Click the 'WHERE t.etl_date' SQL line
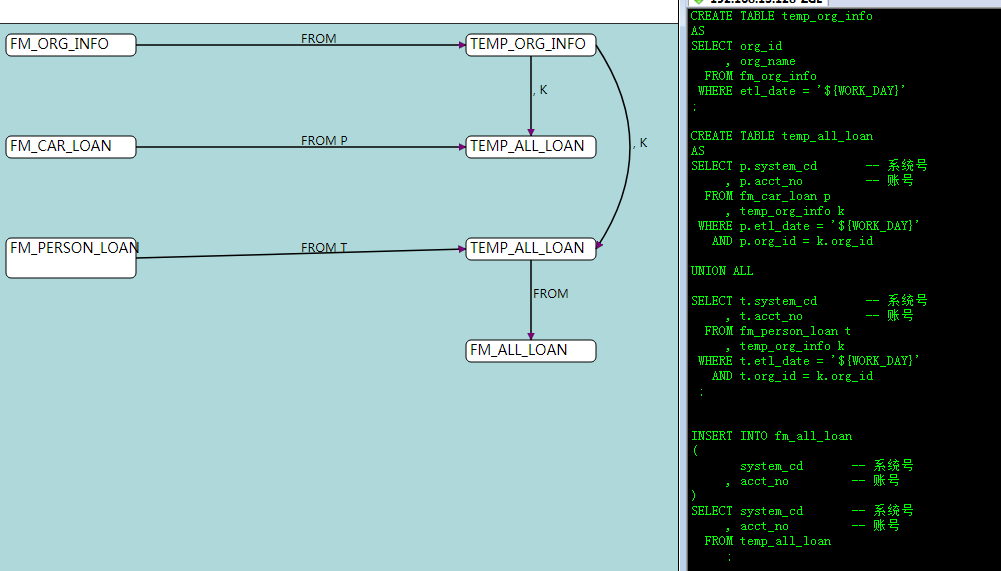This screenshot has height=571, width=1001. [809, 361]
